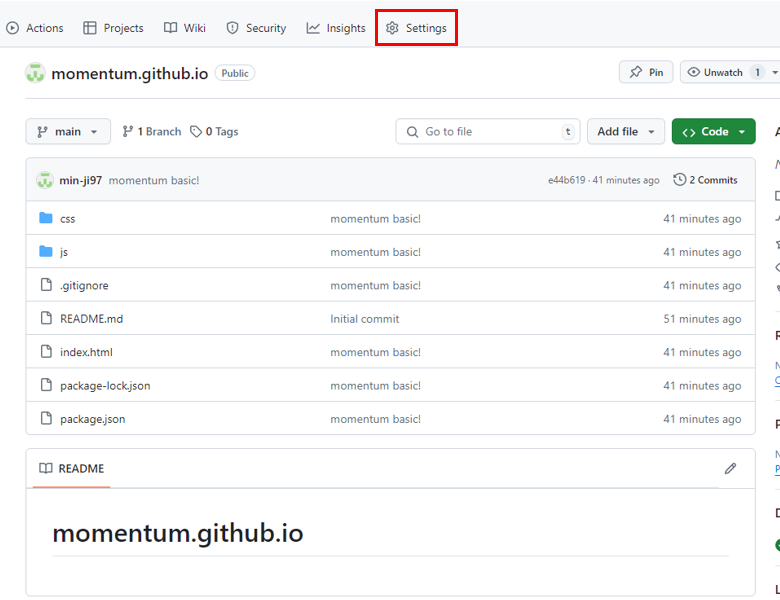Click the Public visibility badge
This screenshot has width=780, height=600.
click(x=235, y=73)
